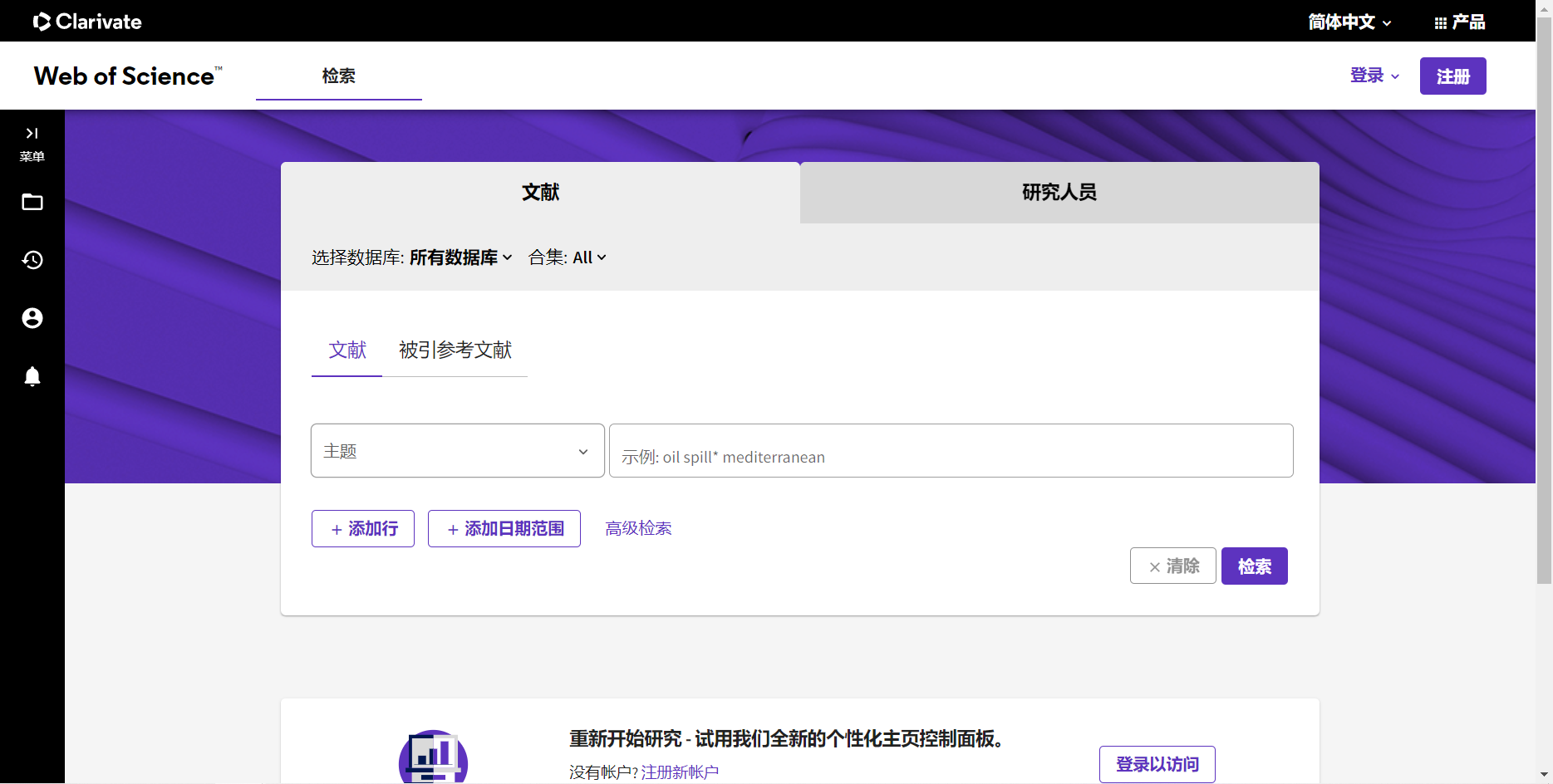
Task: Click the 添加行 add row button
Action: [x=363, y=529]
